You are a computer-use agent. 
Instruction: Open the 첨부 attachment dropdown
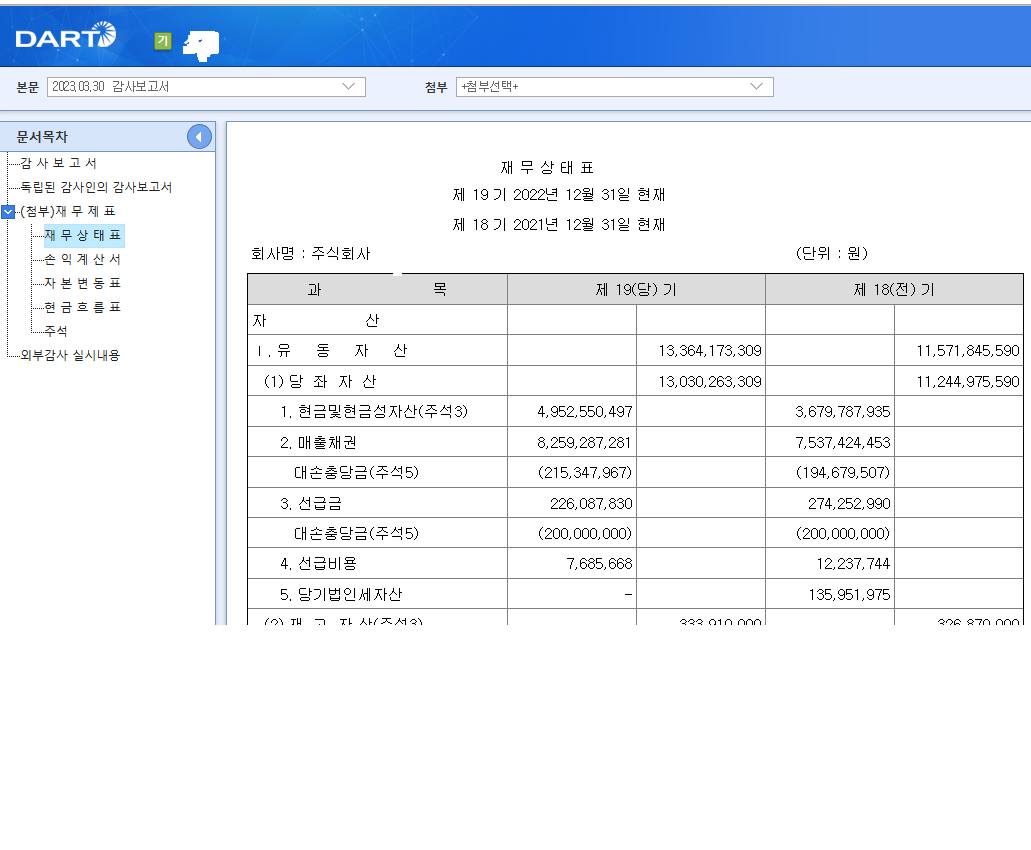click(615, 87)
